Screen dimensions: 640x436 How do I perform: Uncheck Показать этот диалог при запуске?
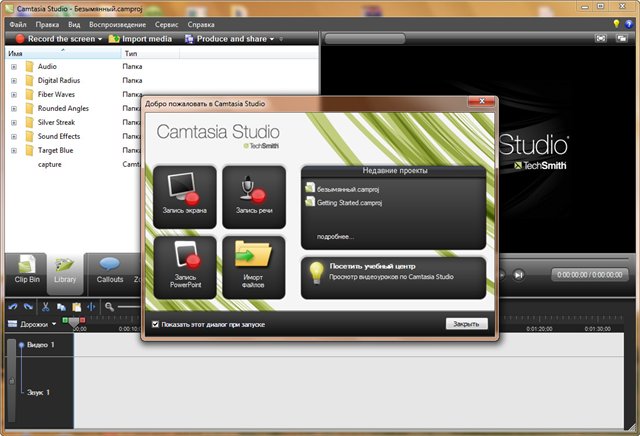[x=155, y=324]
